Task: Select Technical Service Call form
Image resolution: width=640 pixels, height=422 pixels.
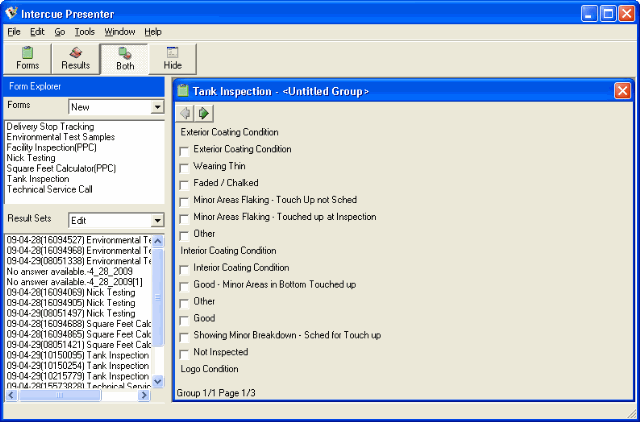Action: coord(49,189)
